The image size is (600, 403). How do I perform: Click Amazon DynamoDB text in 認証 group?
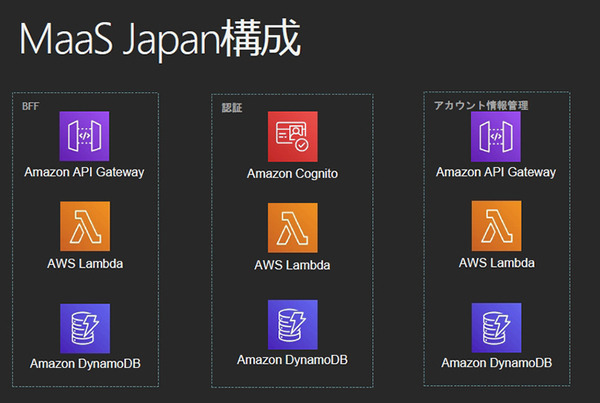[x=292, y=359]
